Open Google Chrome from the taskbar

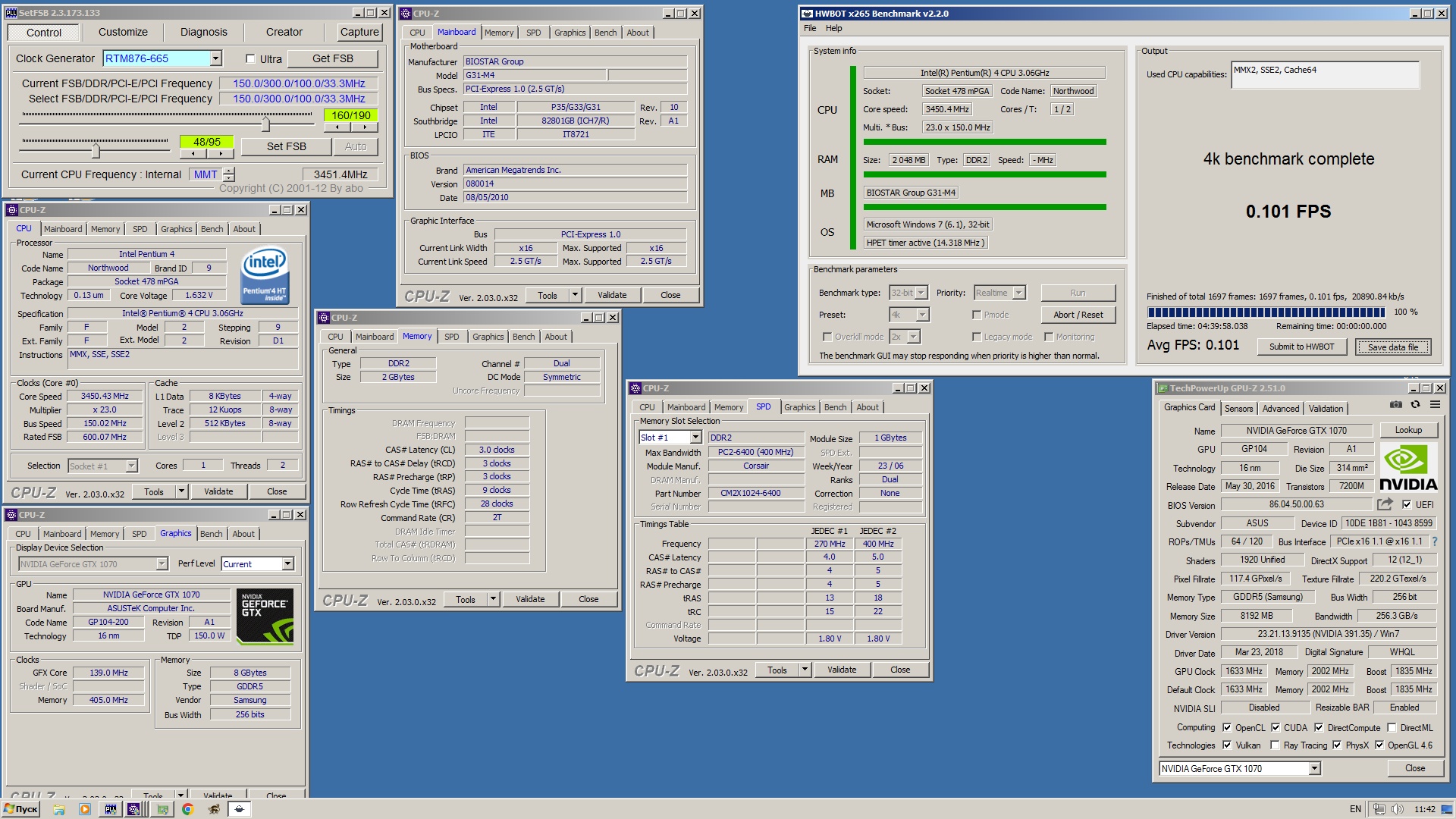click(187, 809)
